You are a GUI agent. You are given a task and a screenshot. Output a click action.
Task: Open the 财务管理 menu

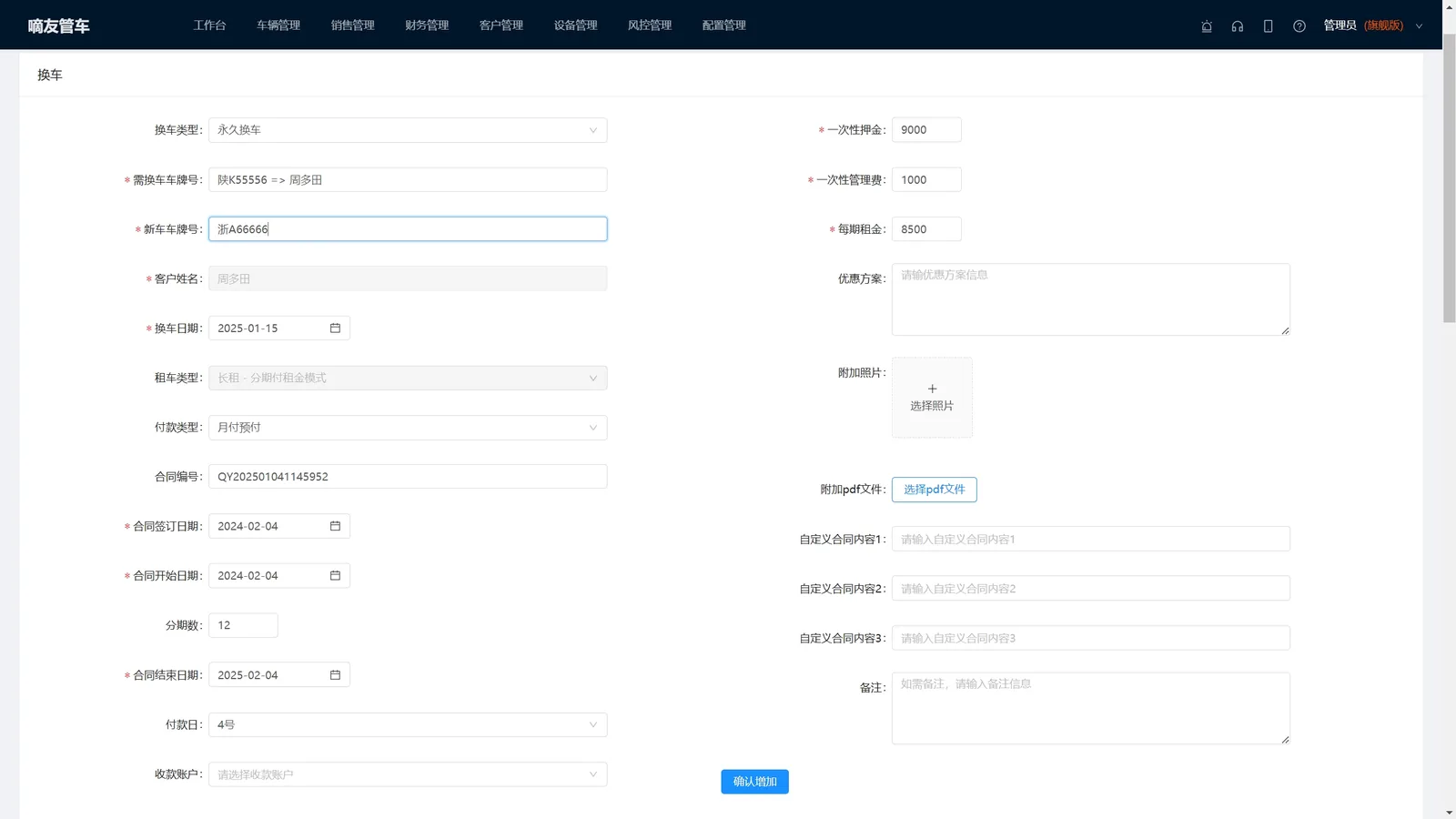pyautogui.click(x=427, y=25)
